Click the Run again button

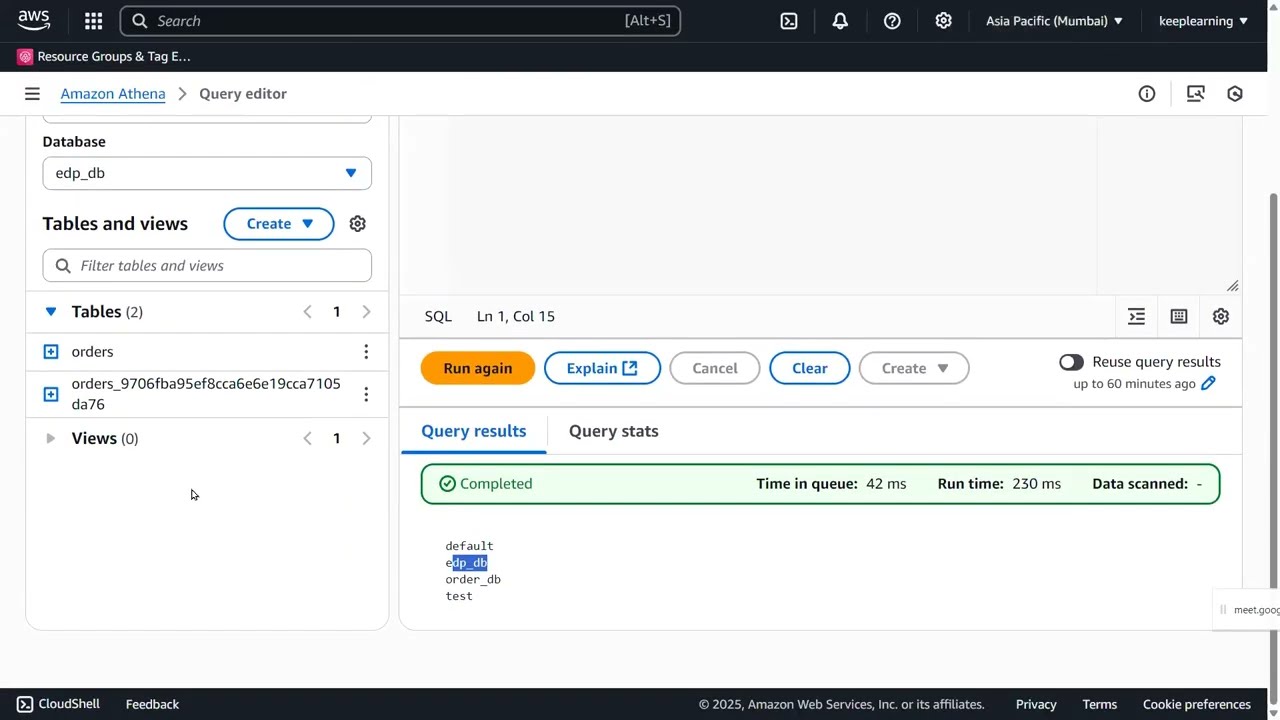tap(478, 368)
